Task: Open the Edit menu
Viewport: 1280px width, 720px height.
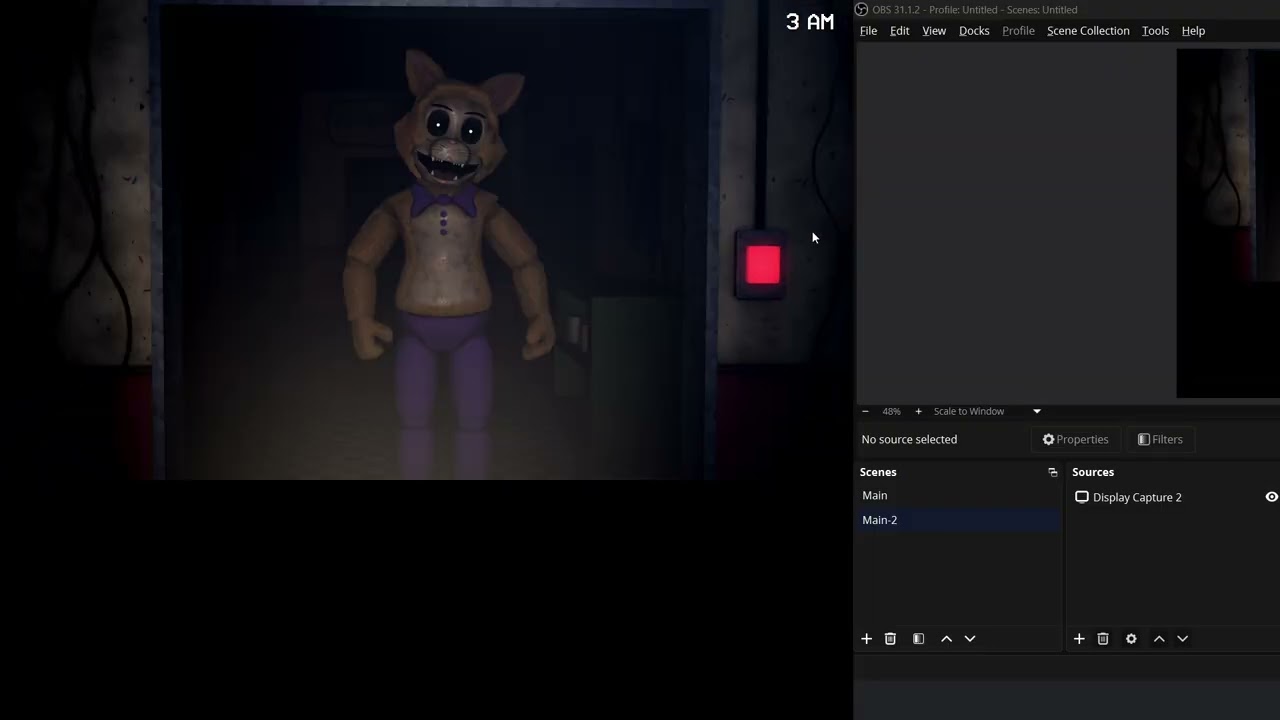Action: [899, 31]
